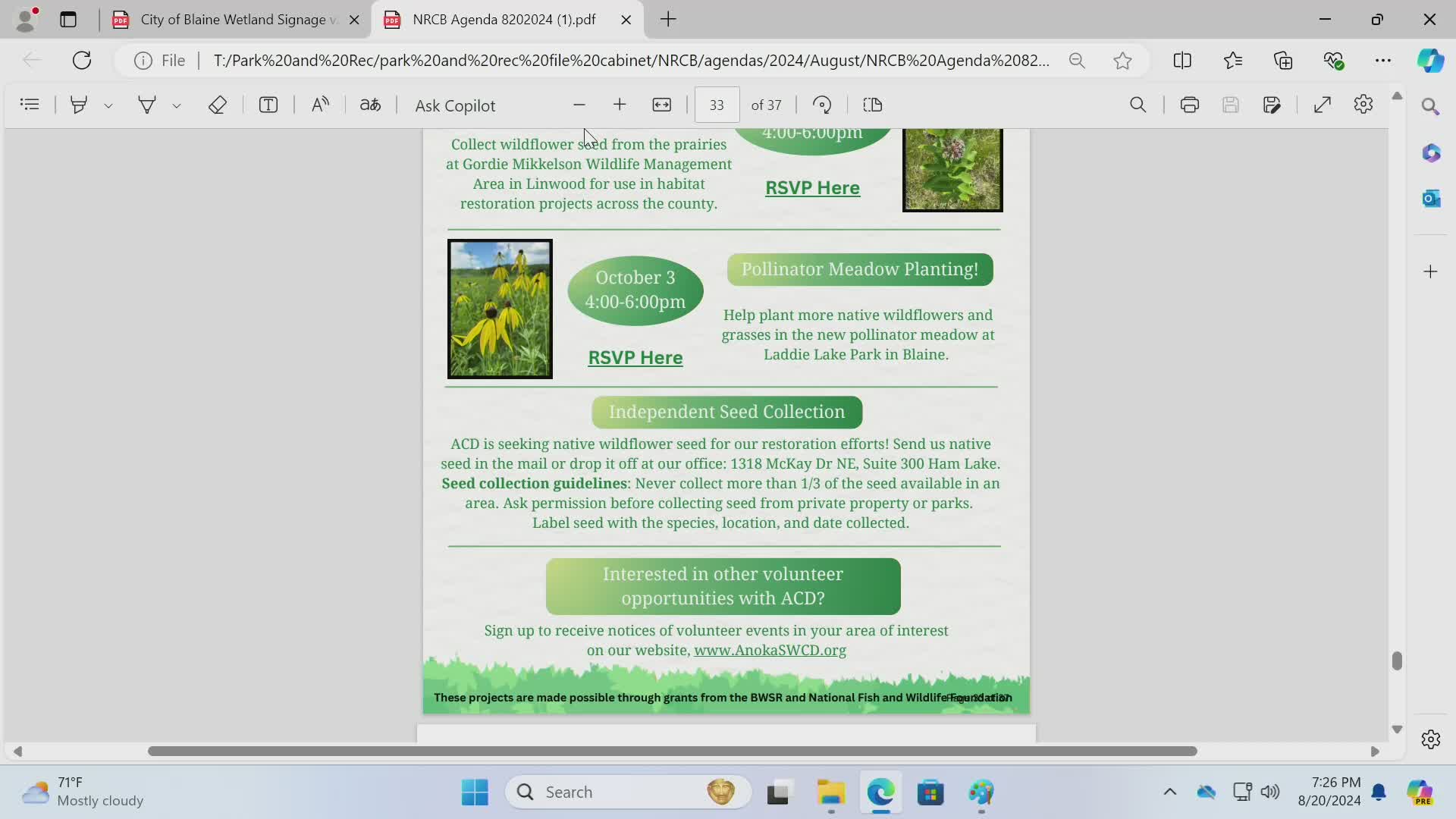Click the Read aloud icon
Screen dimensions: 1456x819
(x=320, y=105)
